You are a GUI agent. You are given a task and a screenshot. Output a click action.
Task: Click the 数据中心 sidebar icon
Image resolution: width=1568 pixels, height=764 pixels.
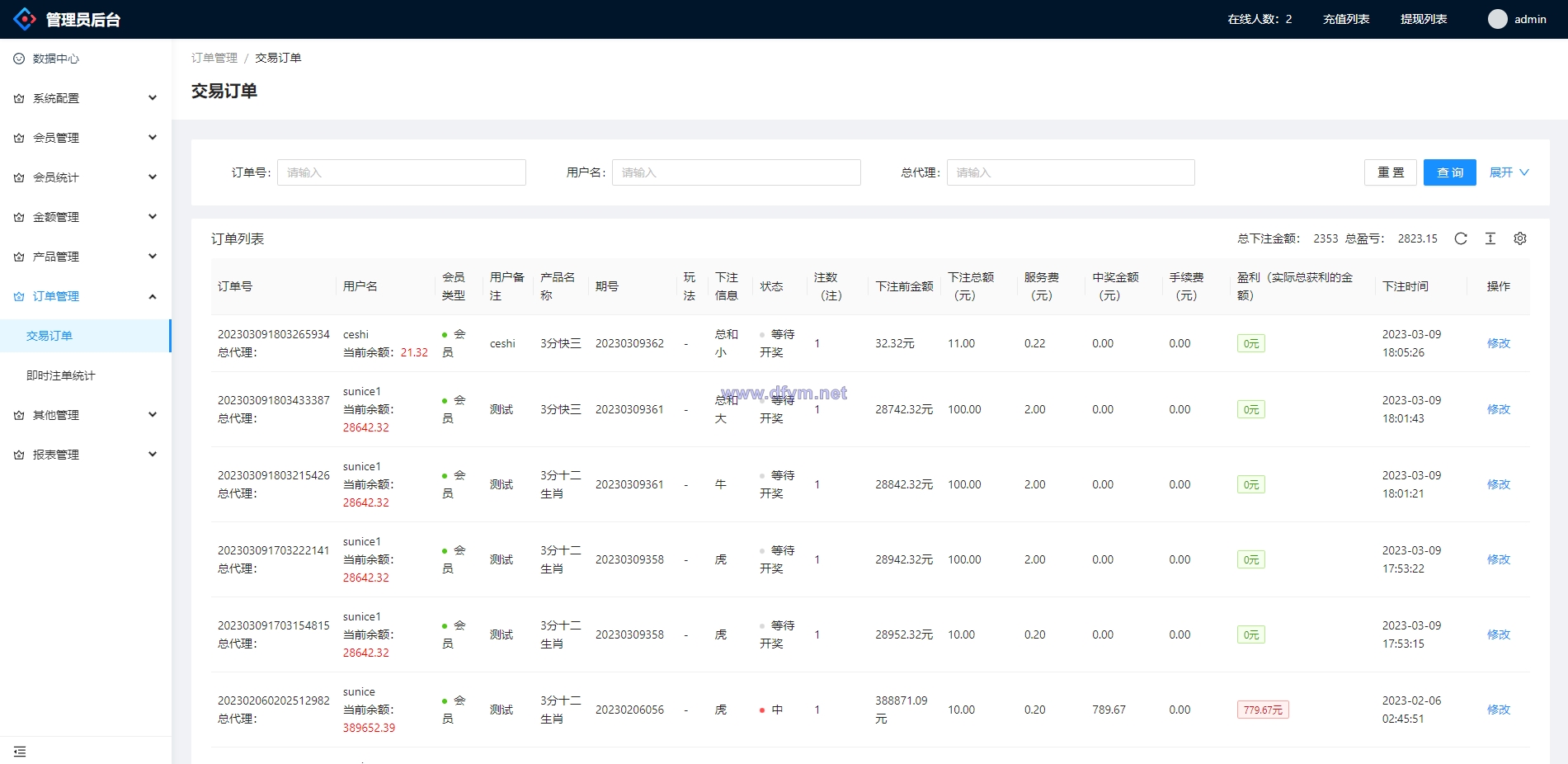click(19, 59)
